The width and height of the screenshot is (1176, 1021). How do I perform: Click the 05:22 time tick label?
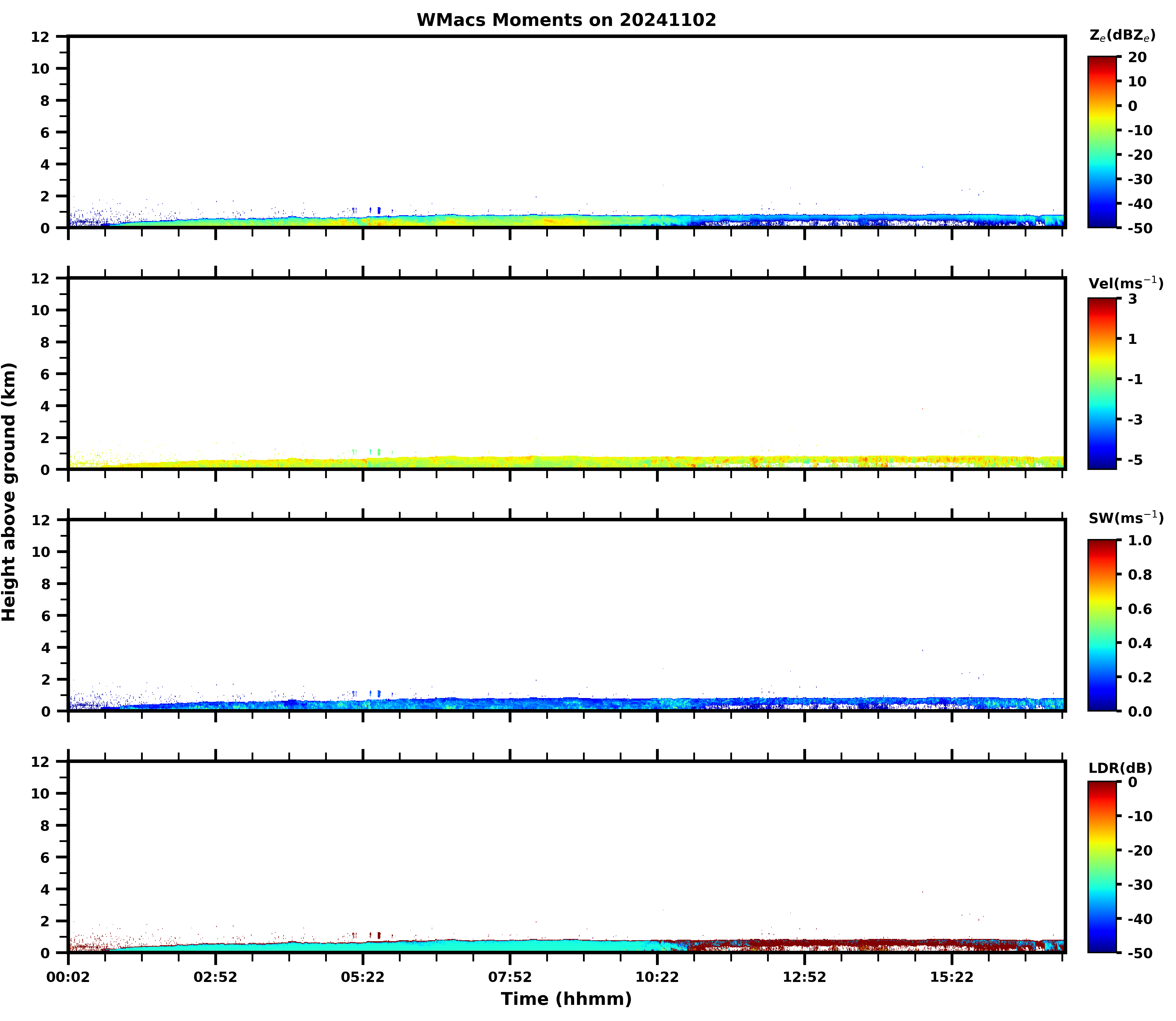pos(363,978)
